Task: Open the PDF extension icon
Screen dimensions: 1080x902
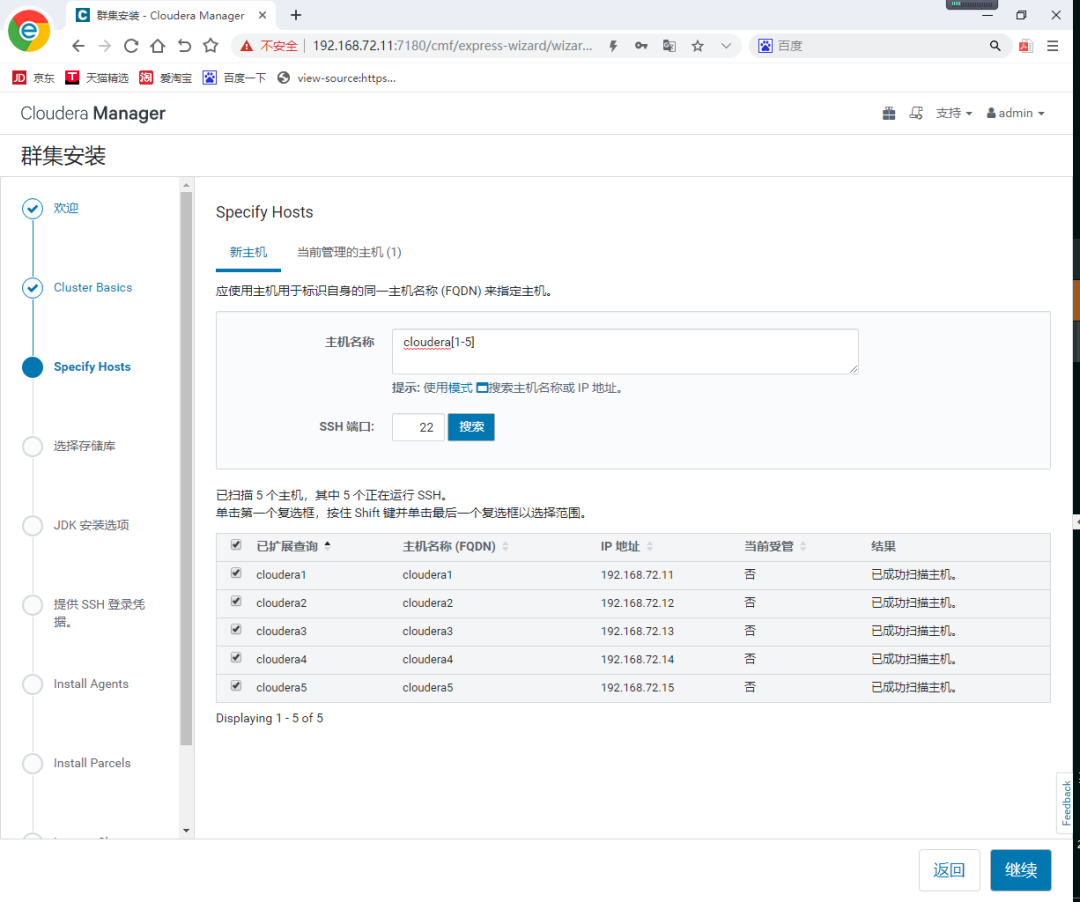Action: (x=1026, y=46)
